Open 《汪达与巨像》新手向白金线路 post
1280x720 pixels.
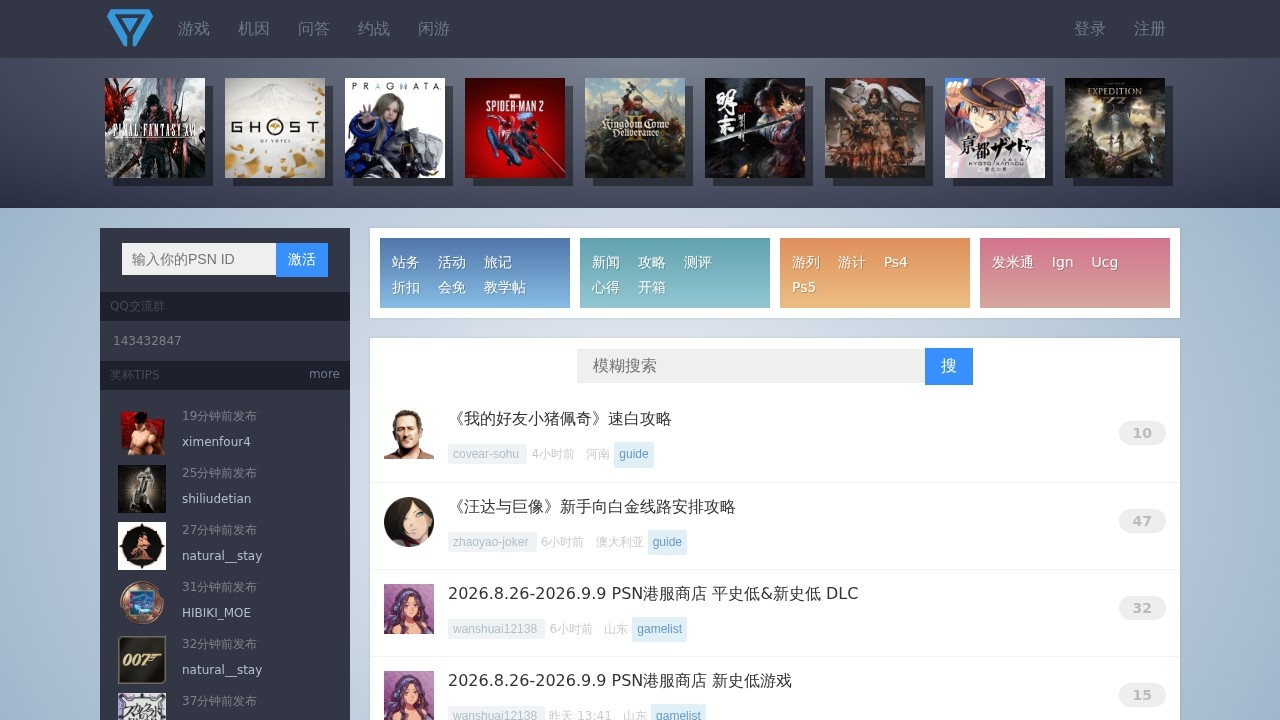click(592, 507)
